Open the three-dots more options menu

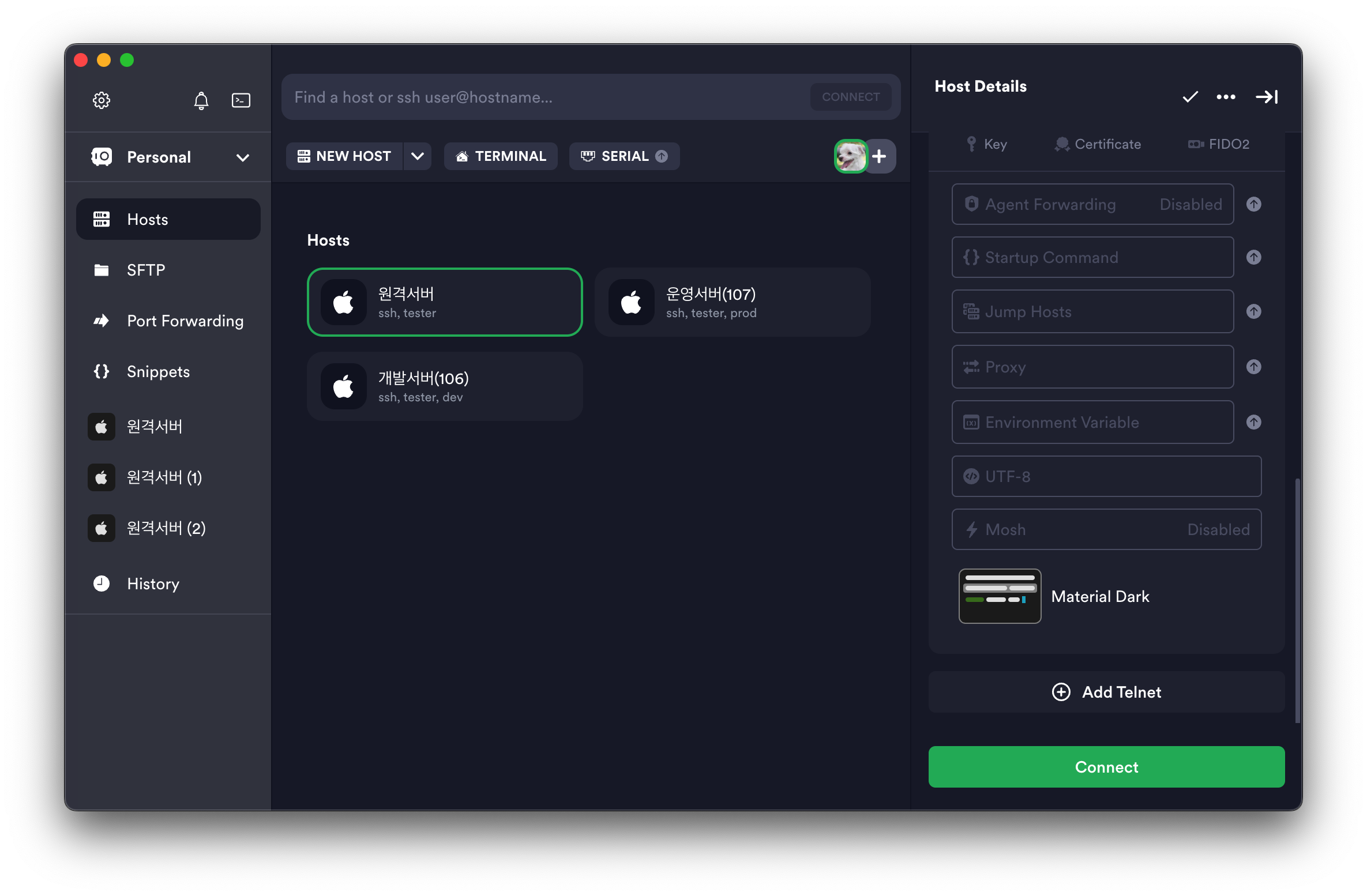pos(1226,97)
